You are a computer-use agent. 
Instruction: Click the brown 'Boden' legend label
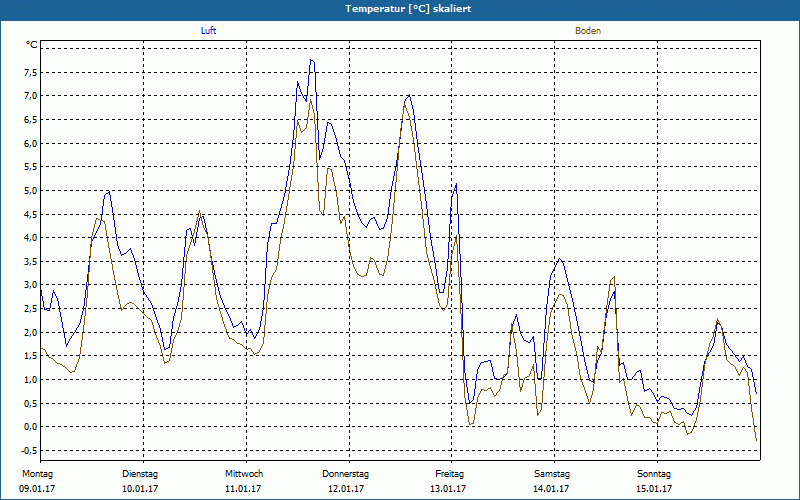pos(588,31)
